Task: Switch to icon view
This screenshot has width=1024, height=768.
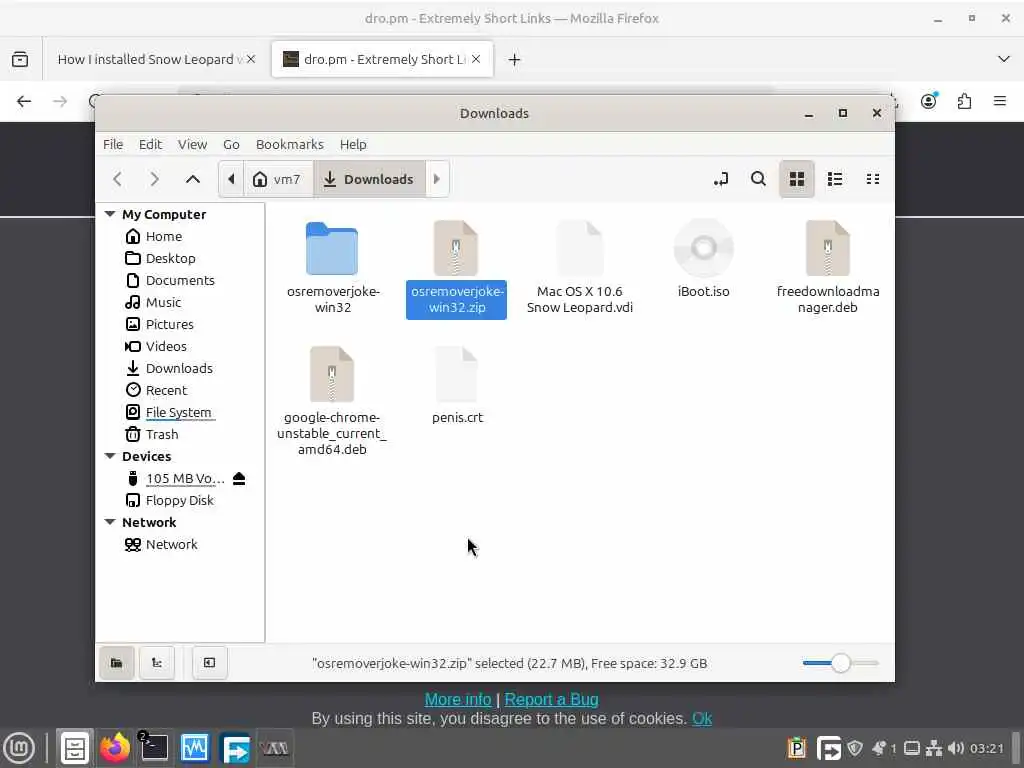Action: (x=797, y=179)
